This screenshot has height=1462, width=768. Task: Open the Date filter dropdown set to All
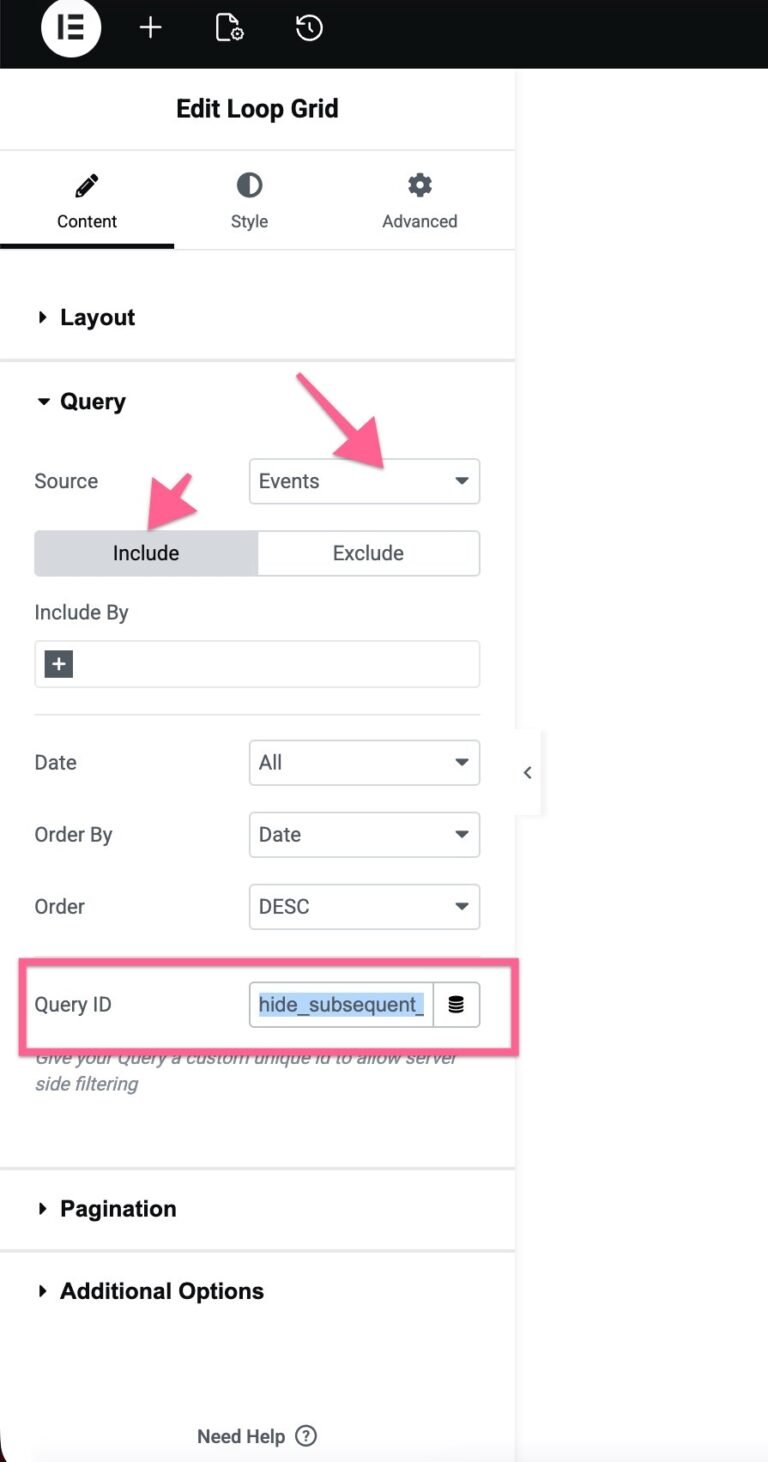364,762
